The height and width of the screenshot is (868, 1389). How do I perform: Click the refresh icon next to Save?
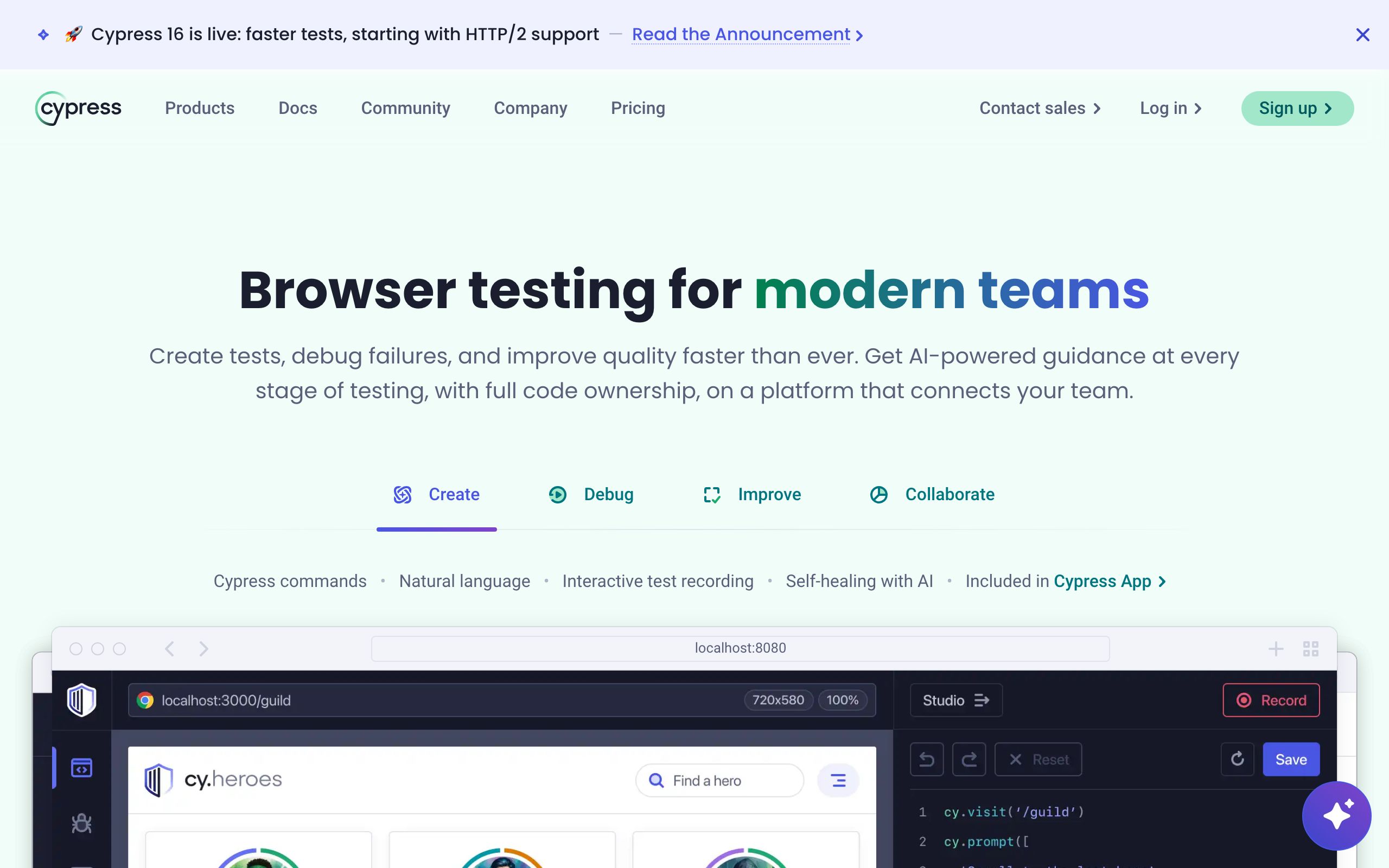[x=1238, y=759]
